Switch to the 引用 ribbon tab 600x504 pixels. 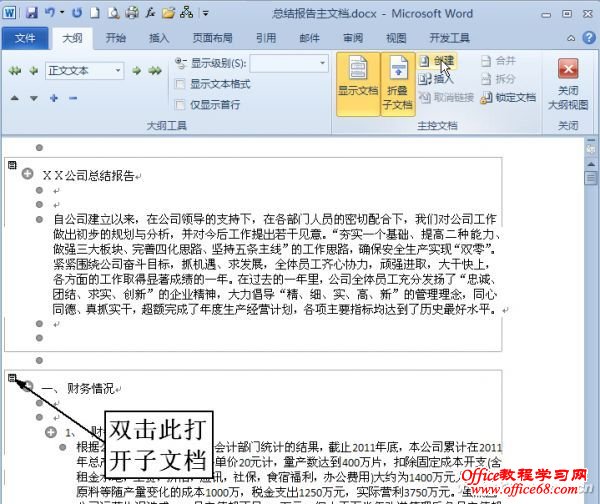tap(266, 38)
